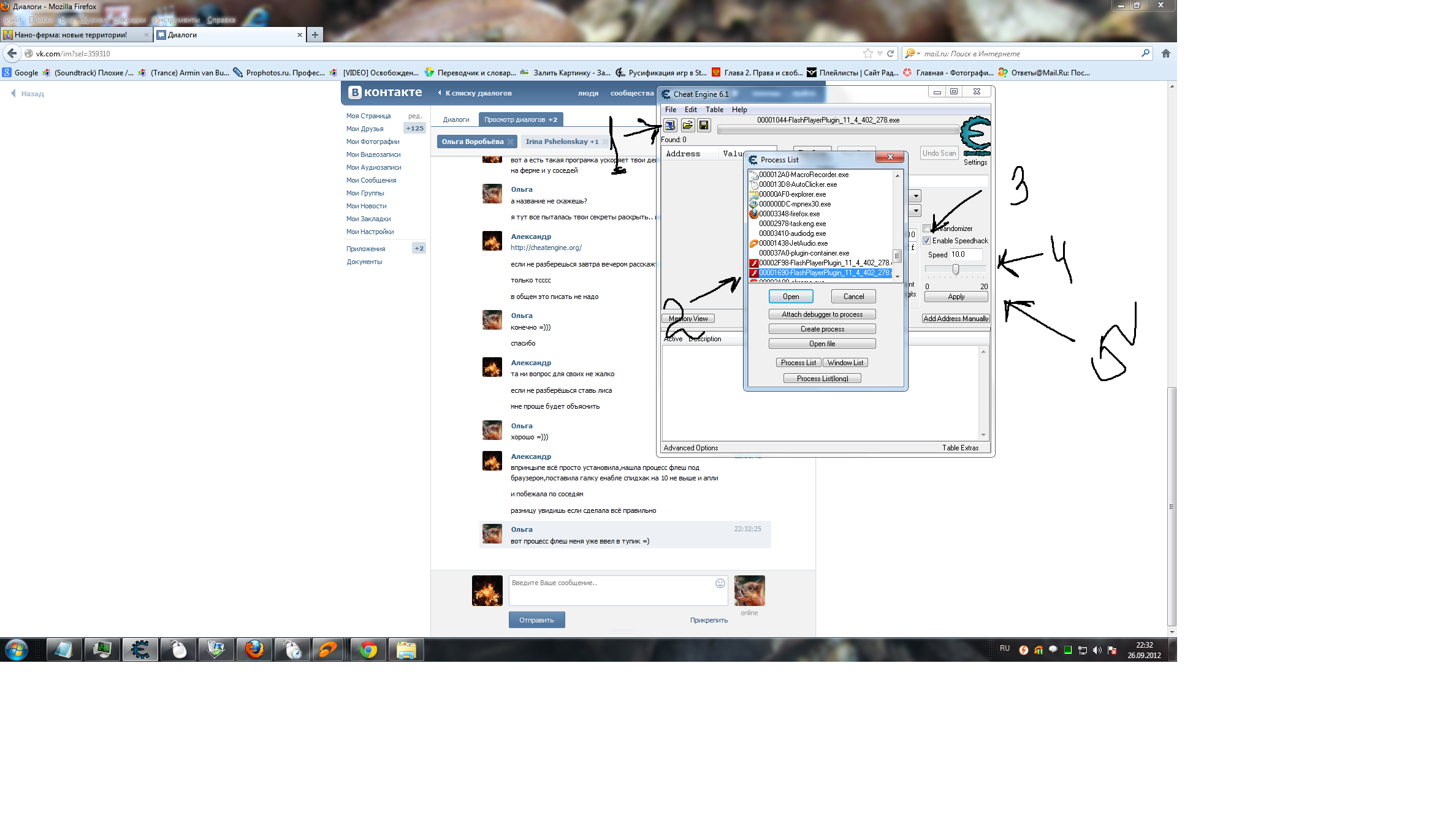The image size is (1456, 818).
Task: Open Google Chrome from the taskbar
Action: pyautogui.click(x=368, y=649)
